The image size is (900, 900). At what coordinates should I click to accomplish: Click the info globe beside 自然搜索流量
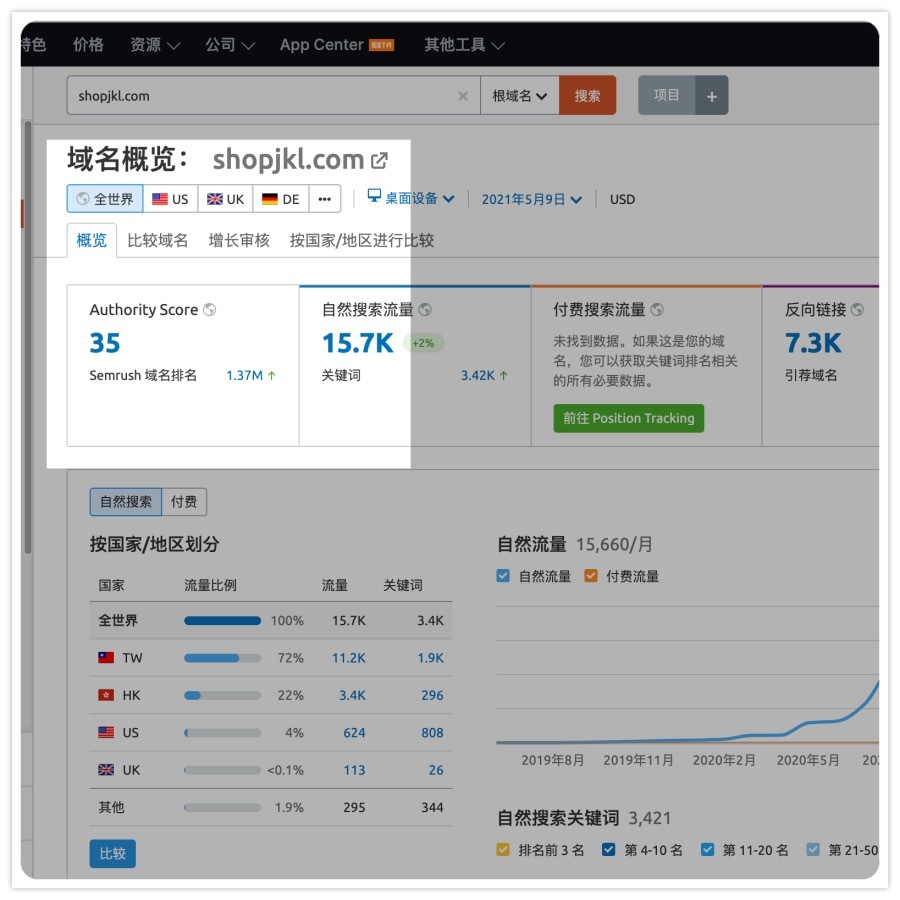(x=426, y=310)
